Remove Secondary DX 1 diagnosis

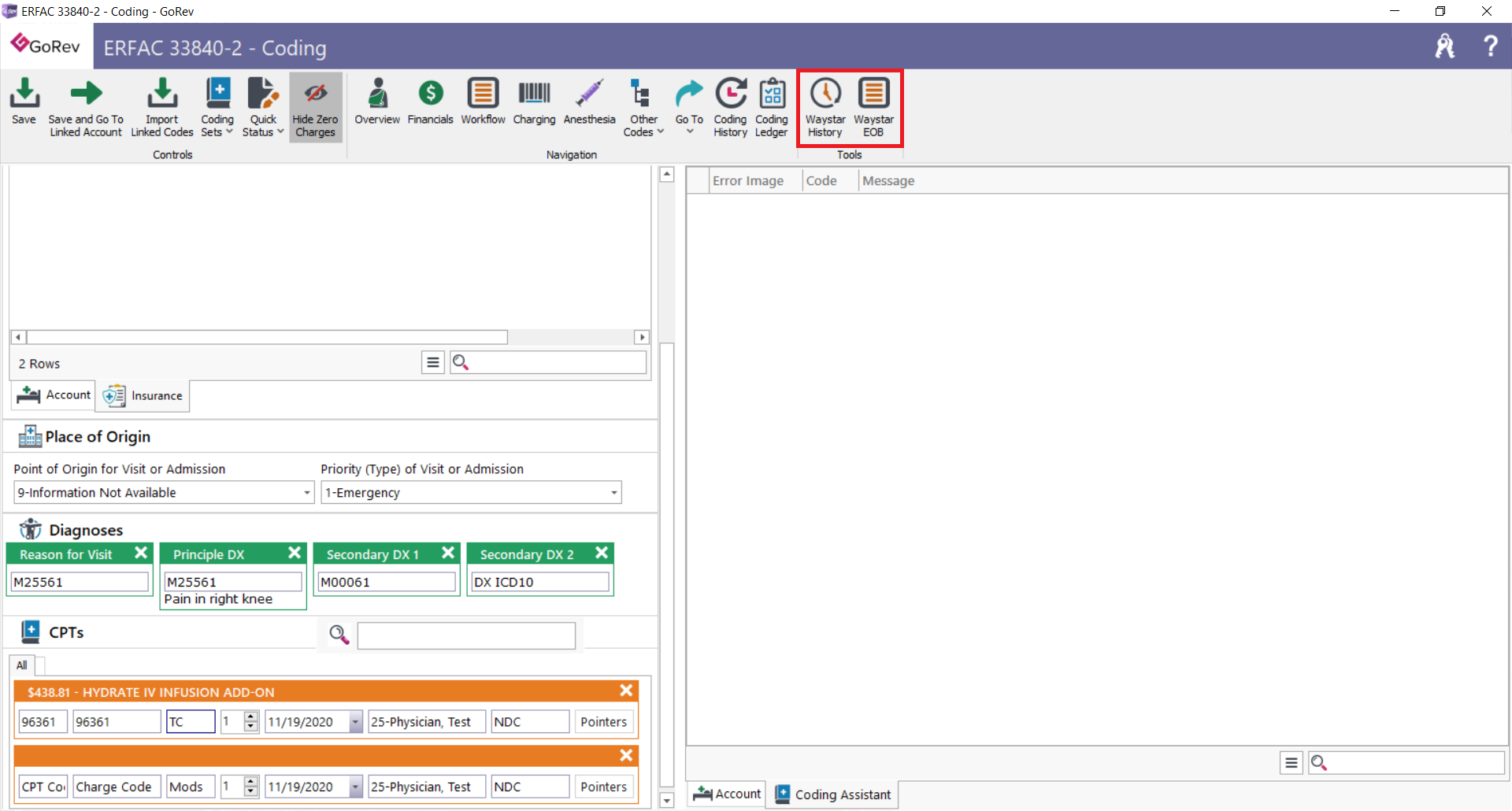[448, 553]
